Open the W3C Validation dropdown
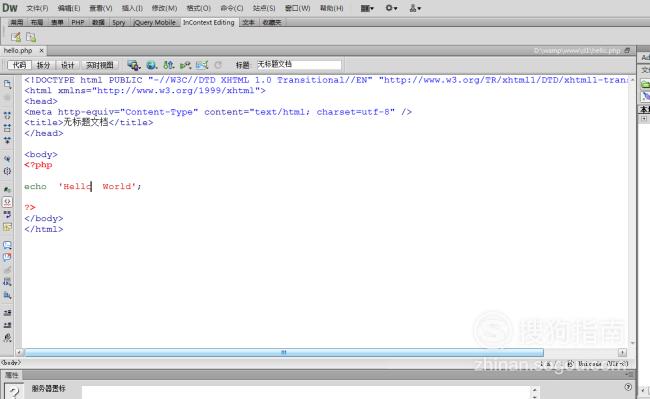This screenshot has height=399, width=650. [185, 65]
